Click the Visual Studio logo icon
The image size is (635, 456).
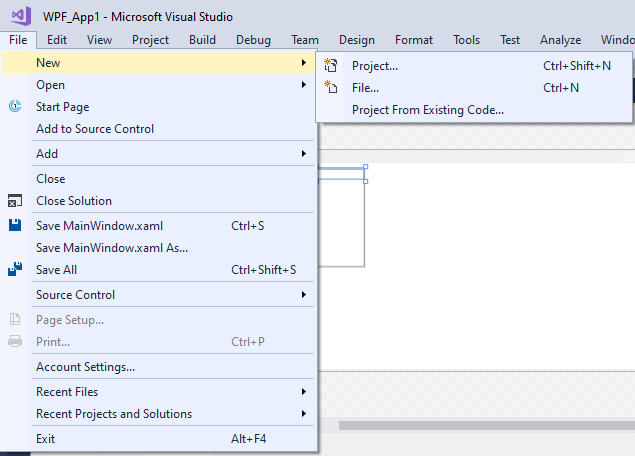(21, 16)
